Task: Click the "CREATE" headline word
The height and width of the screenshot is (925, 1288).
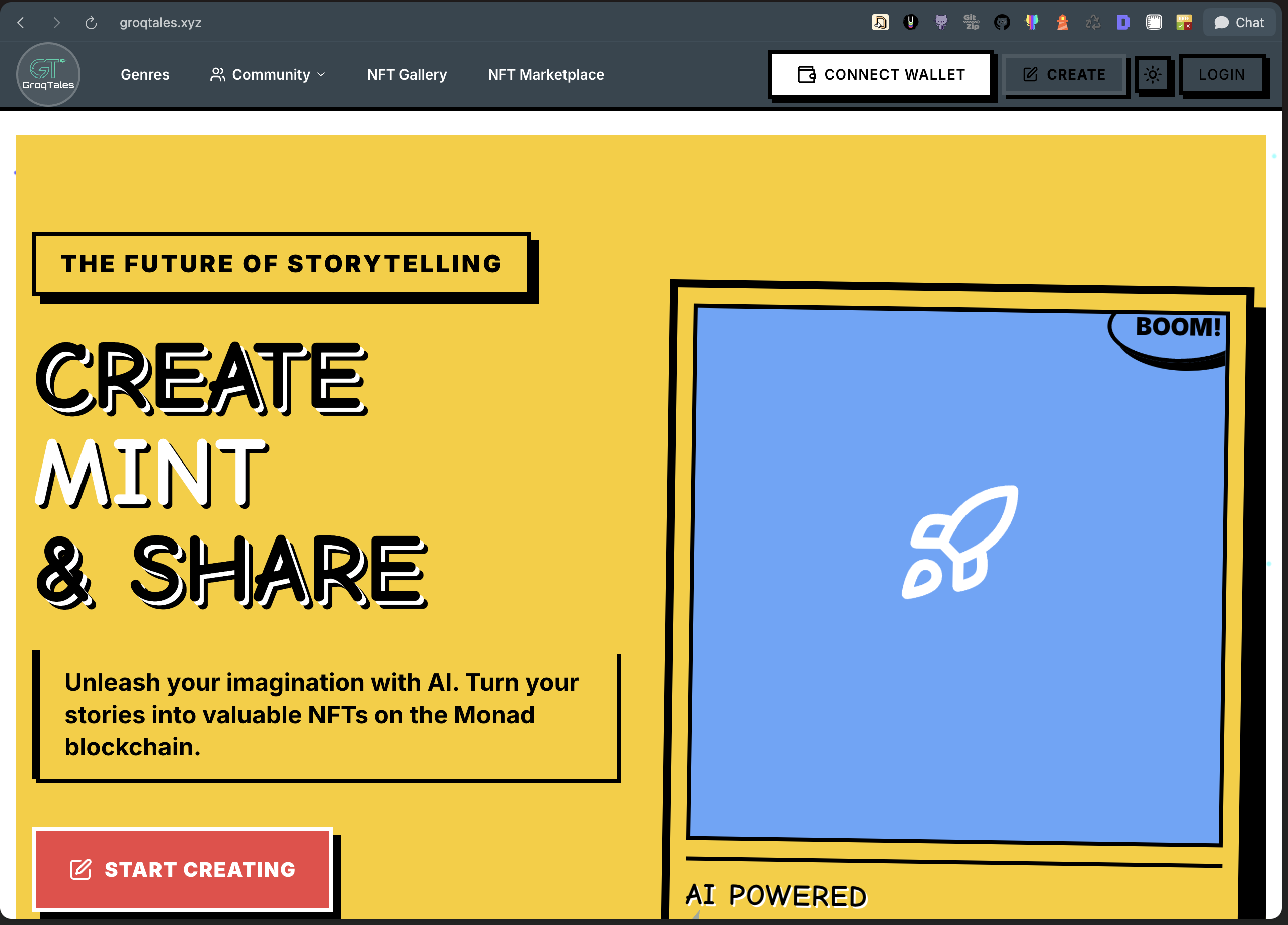Action: point(202,378)
